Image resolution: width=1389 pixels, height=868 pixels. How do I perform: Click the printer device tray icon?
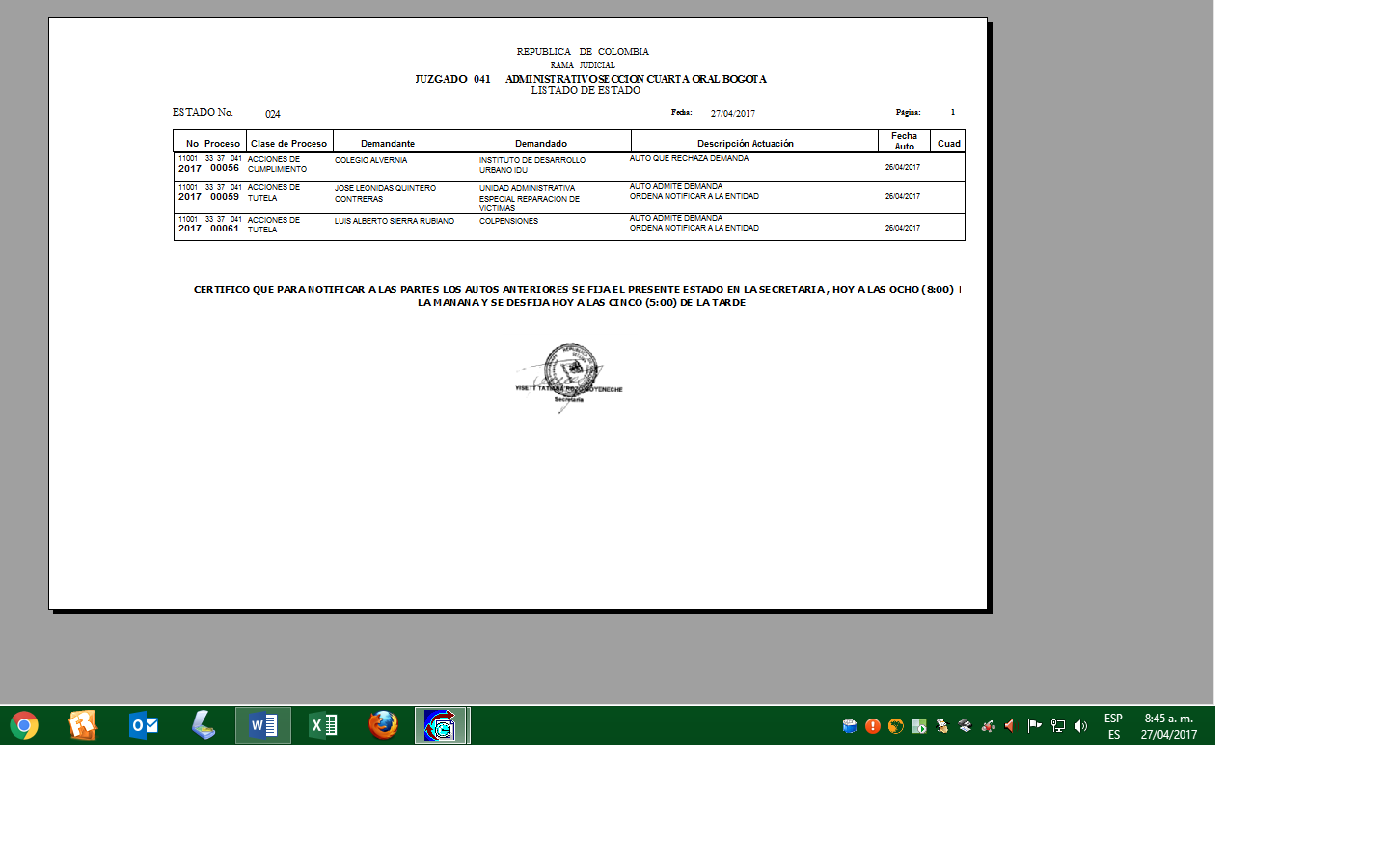(x=965, y=726)
